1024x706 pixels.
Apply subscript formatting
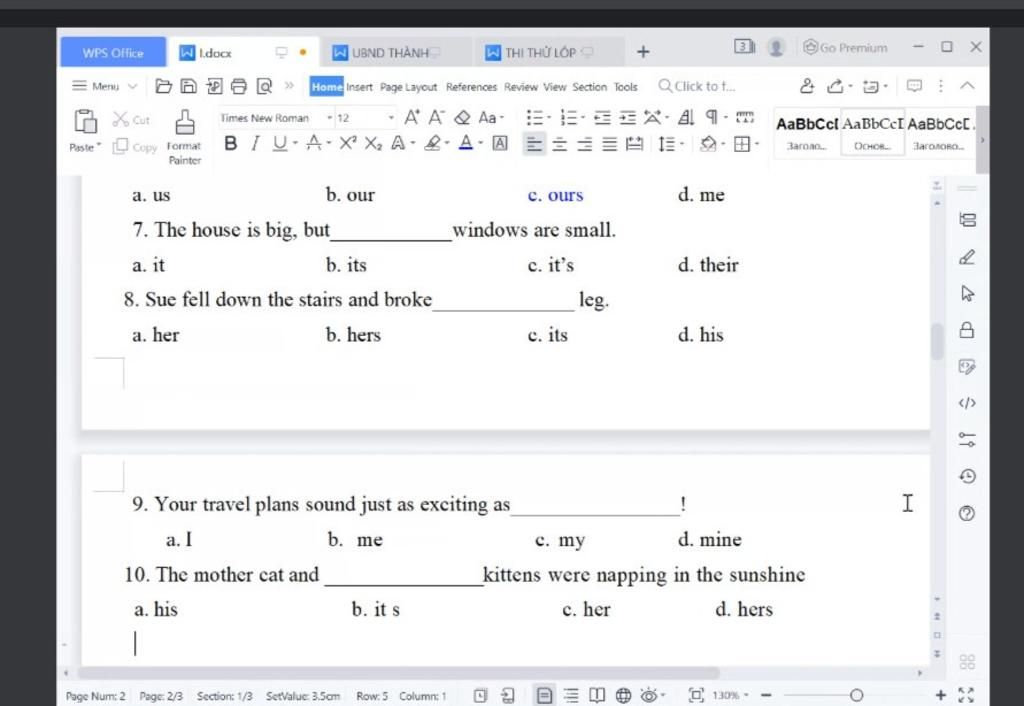point(373,143)
